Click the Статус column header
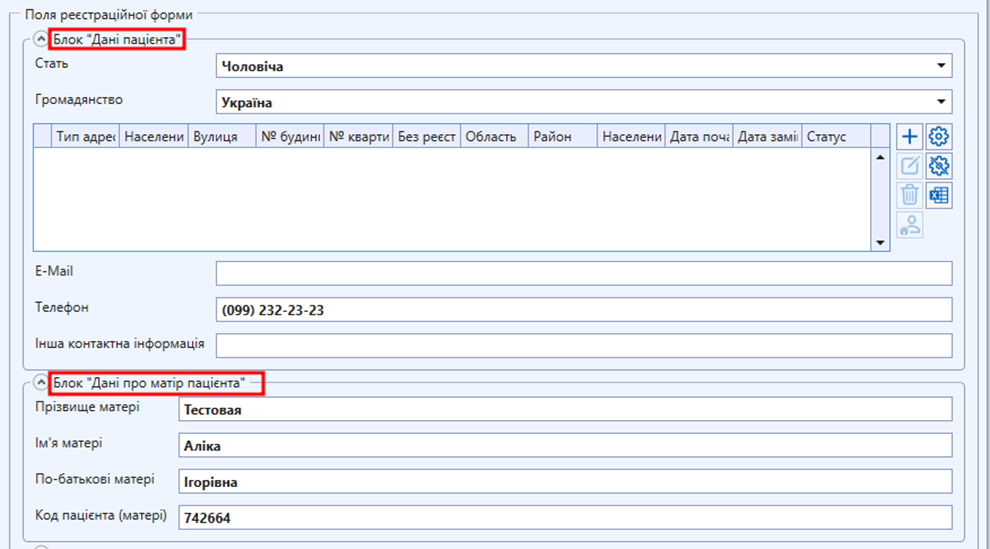The image size is (990, 549). point(836,136)
